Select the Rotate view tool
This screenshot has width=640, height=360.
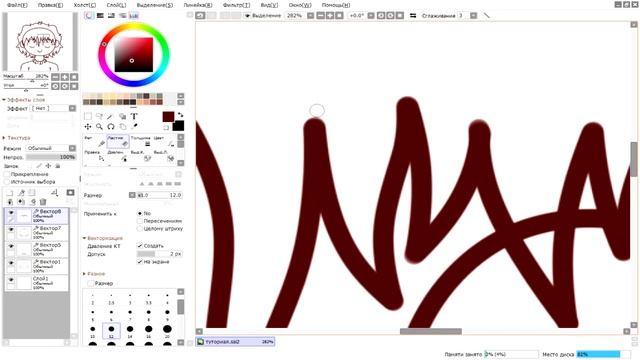[x=111, y=127]
